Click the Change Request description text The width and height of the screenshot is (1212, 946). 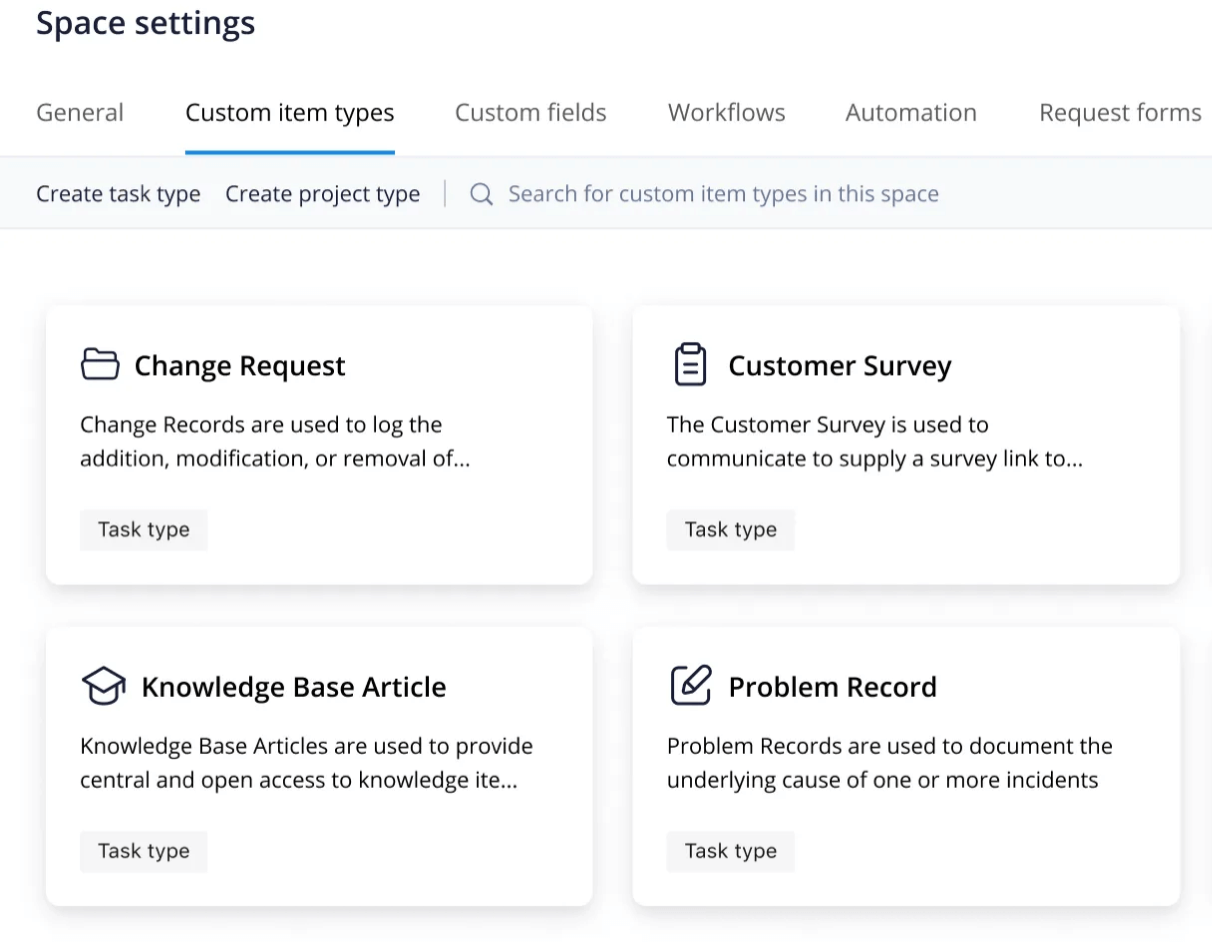tap(275, 442)
